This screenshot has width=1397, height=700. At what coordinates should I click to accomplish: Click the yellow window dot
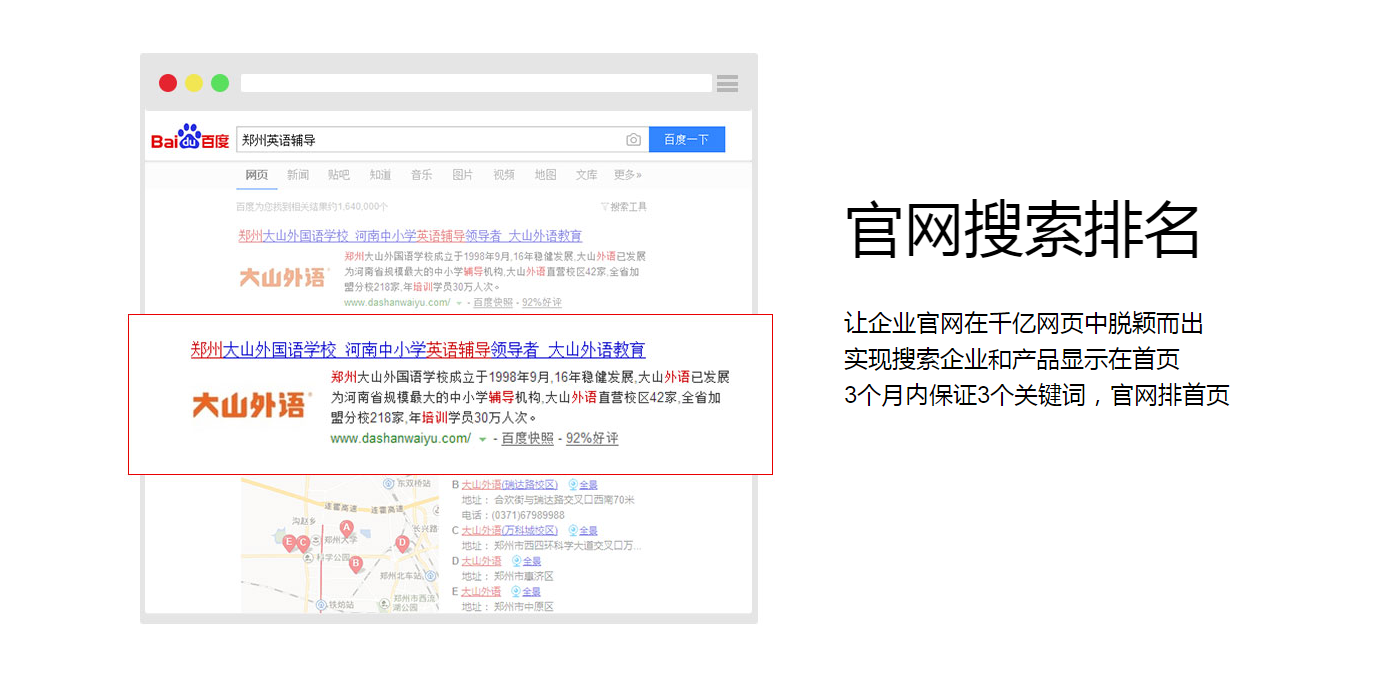click(x=194, y=83)
